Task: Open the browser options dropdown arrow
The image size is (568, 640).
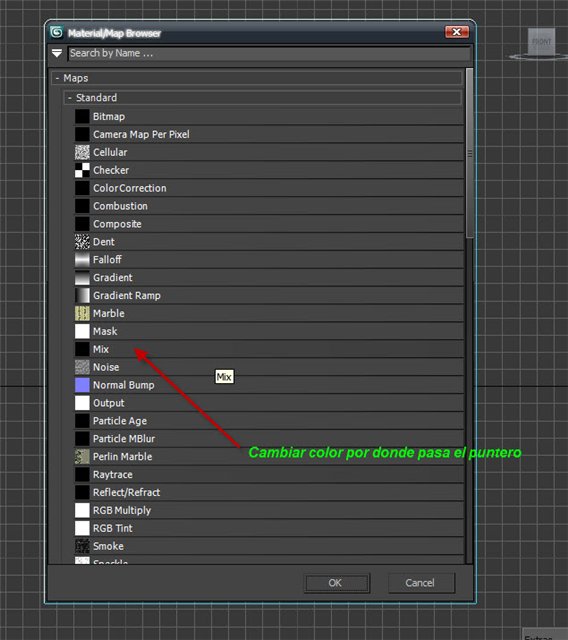Action: pyautogui.click(x=57, y=53)
